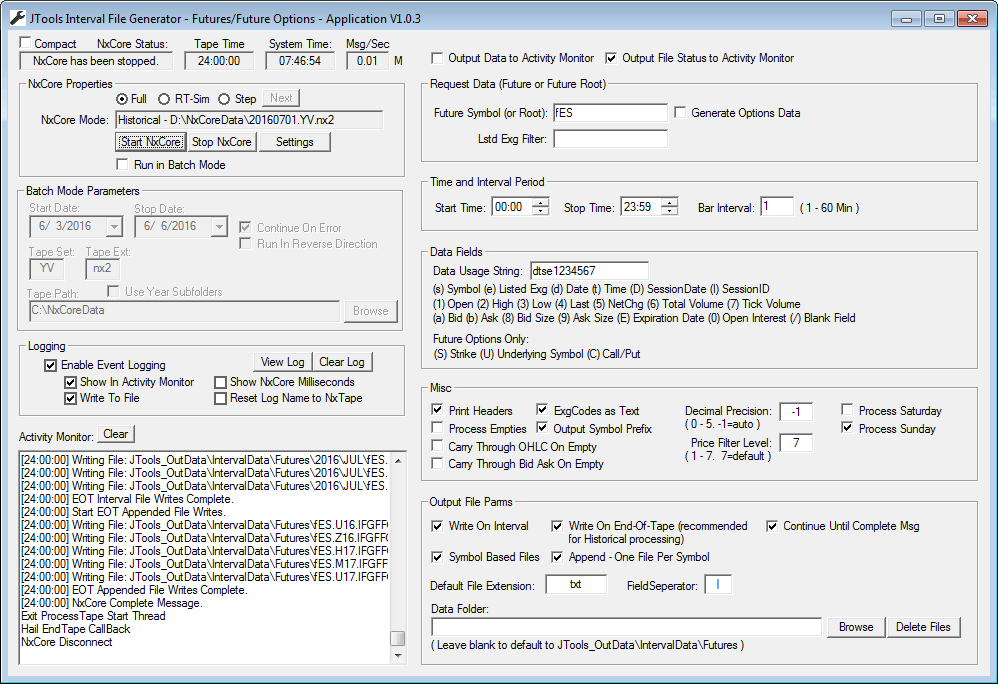The height and width of the screenshot is (684, 998).
Task: Click the 'NxCore has been stopped.' status
Action: [97, 61]
